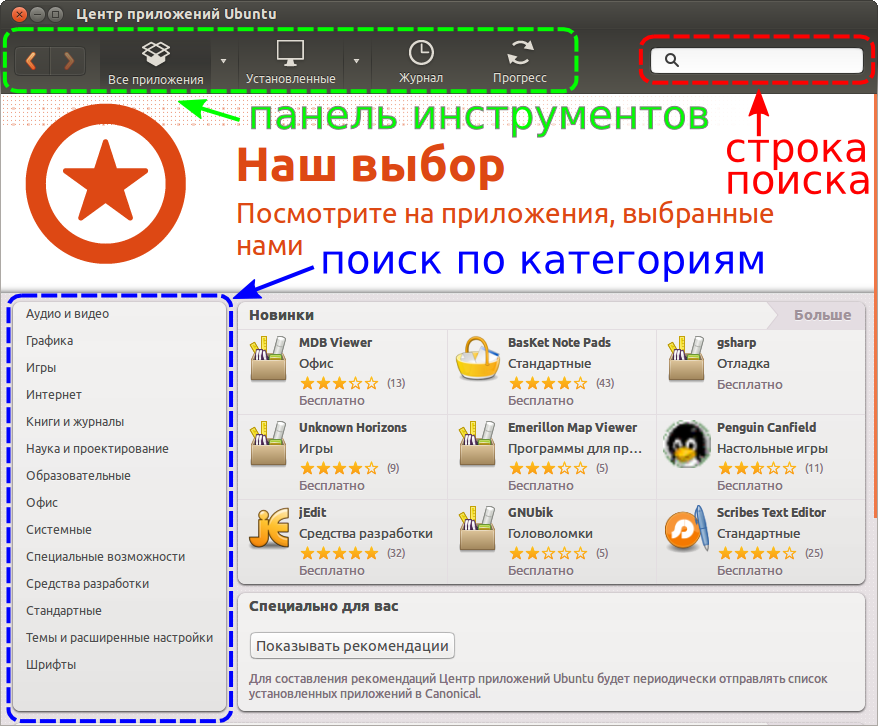Go back with the left arrow button
Image resolution: width=878 pixels, height=726 pixels.
(31, 60)
